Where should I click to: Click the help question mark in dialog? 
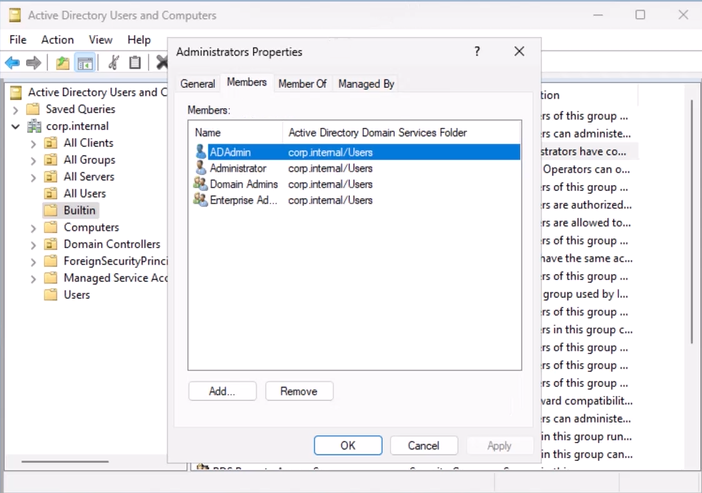tap(477, 51)
